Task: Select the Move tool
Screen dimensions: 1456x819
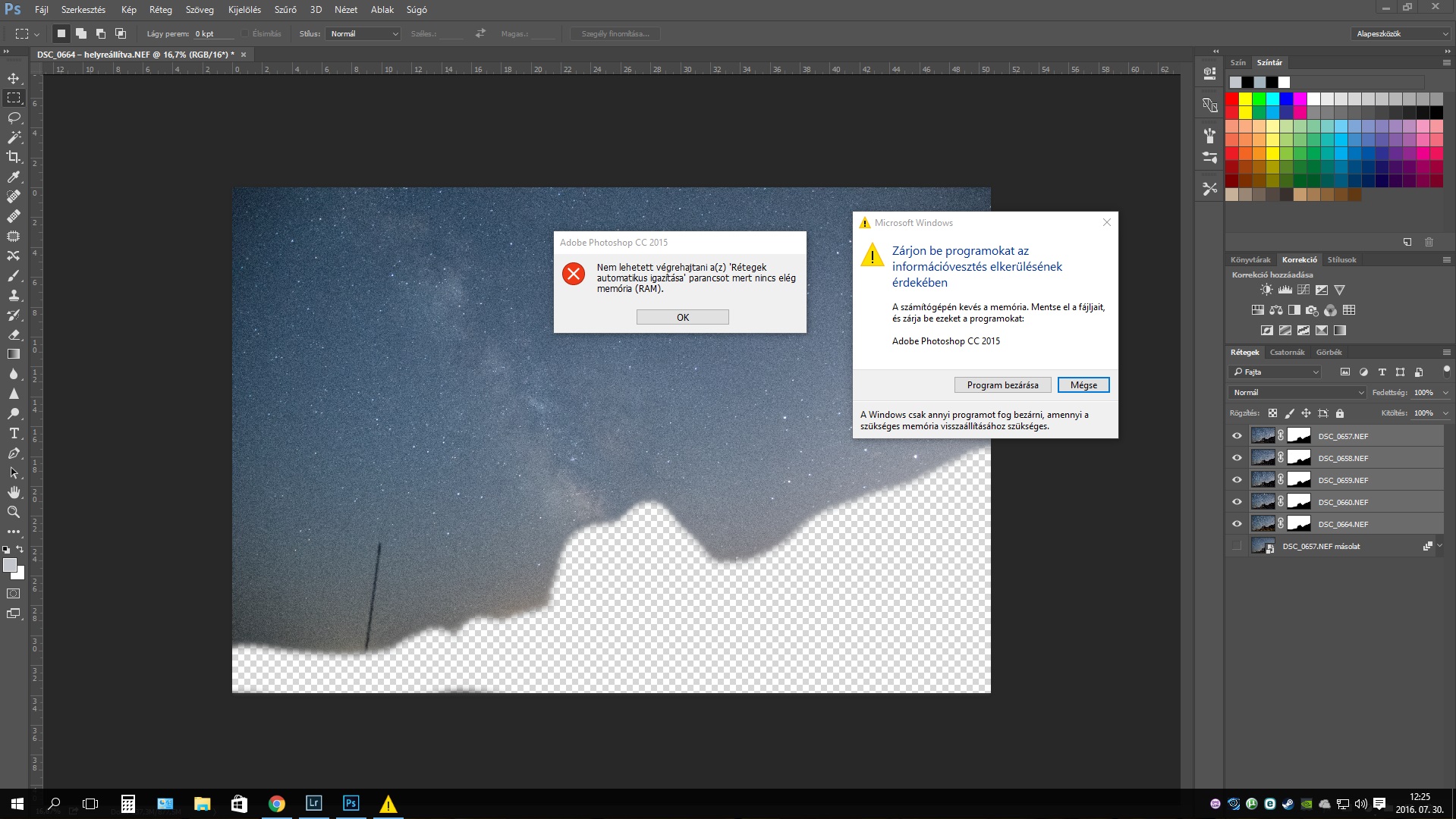Action: pos(14,78)
